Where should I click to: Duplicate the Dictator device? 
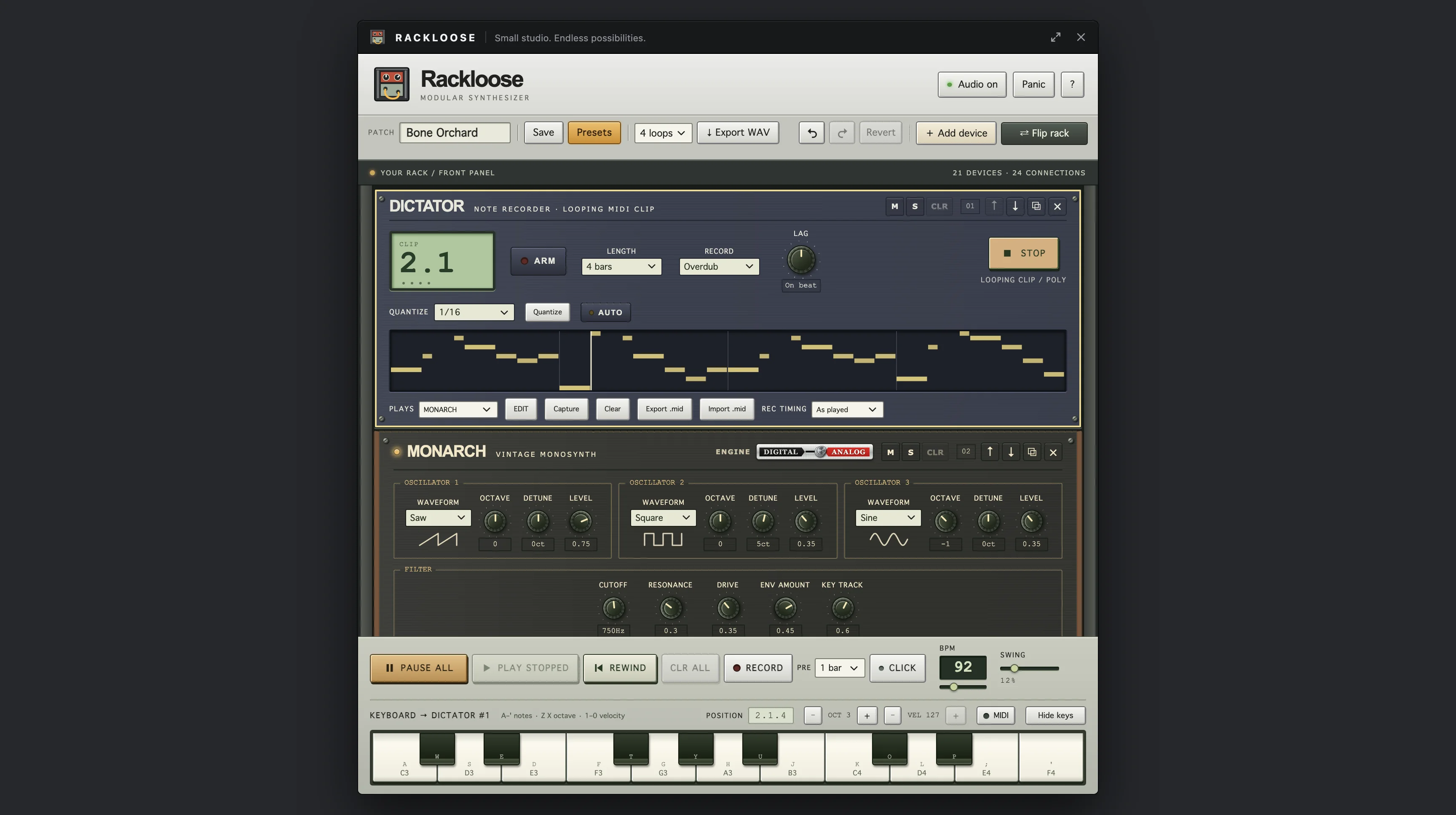(x=1036, y=206)
